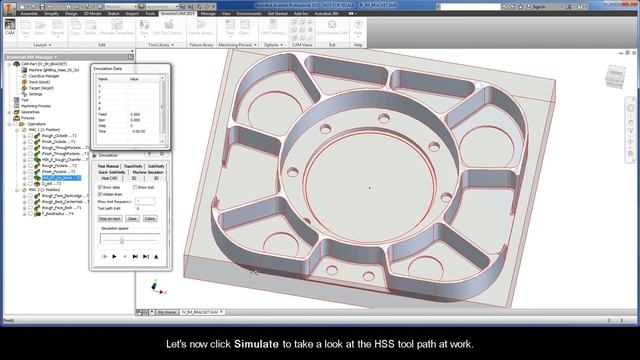The width and height of the screenshot is (640, 360).
Task: Collapse the MAC 1 tree node
Action: point(17,130)
